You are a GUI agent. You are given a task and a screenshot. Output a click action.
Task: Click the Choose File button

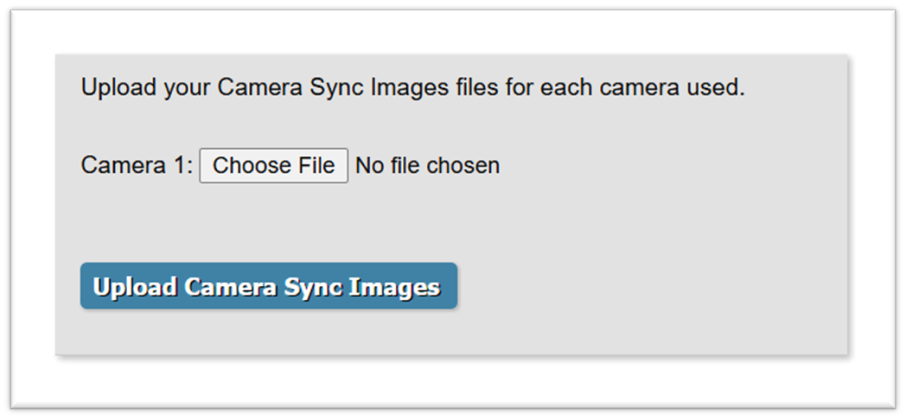click(x=273, y=166)
